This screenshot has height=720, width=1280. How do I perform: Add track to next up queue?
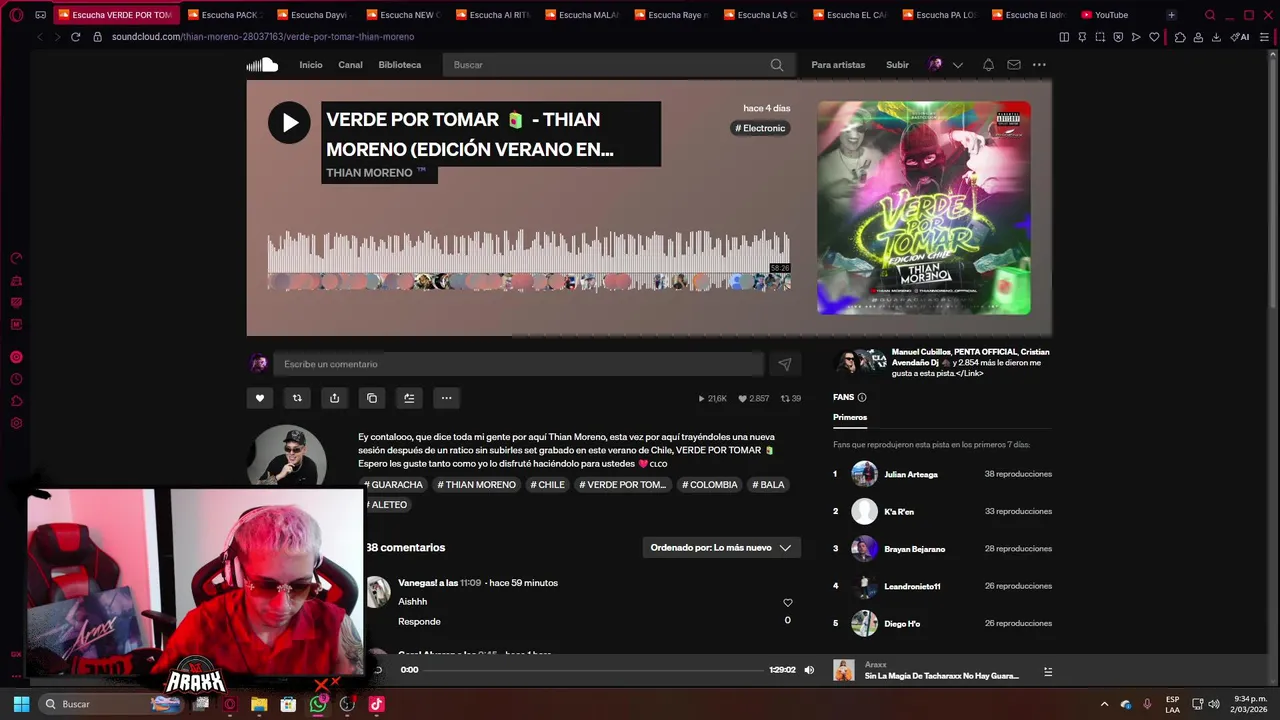click(x=409, y=398)
